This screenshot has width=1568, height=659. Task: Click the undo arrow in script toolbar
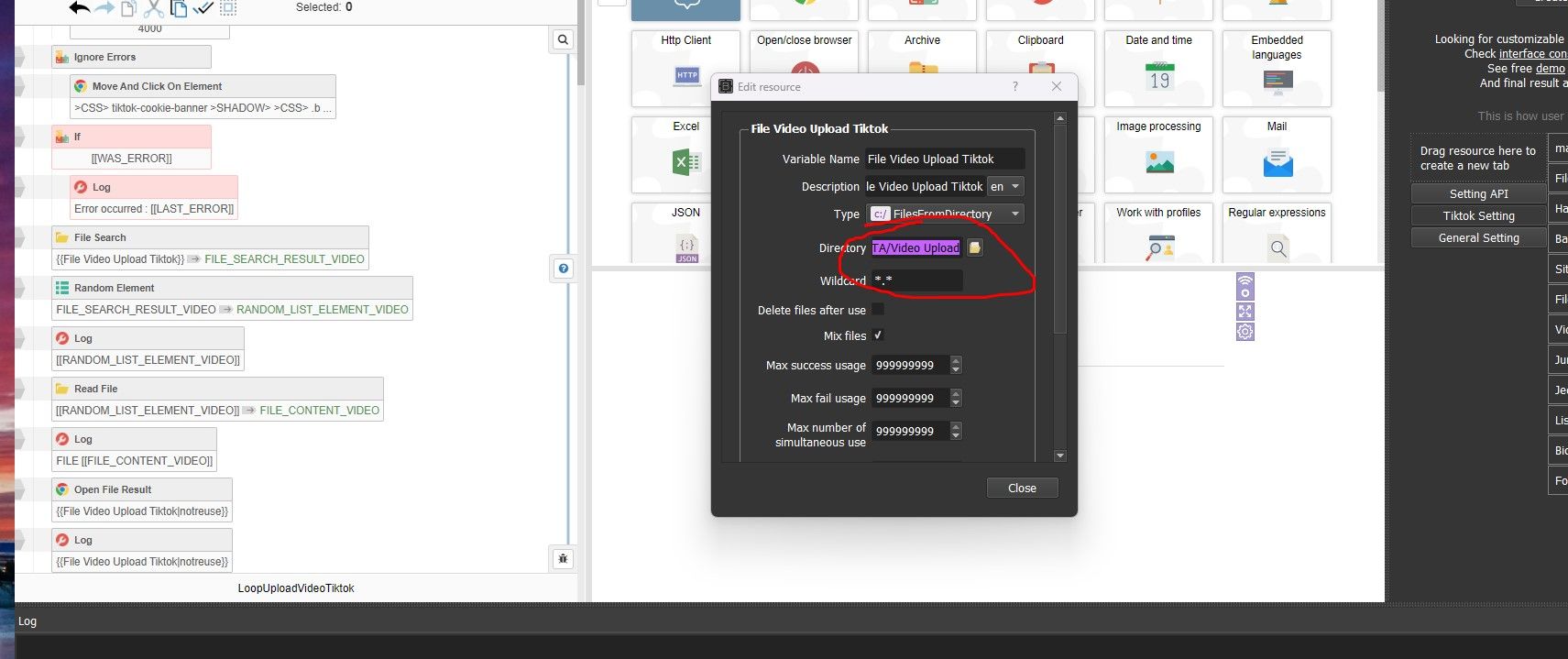[79, 8]
